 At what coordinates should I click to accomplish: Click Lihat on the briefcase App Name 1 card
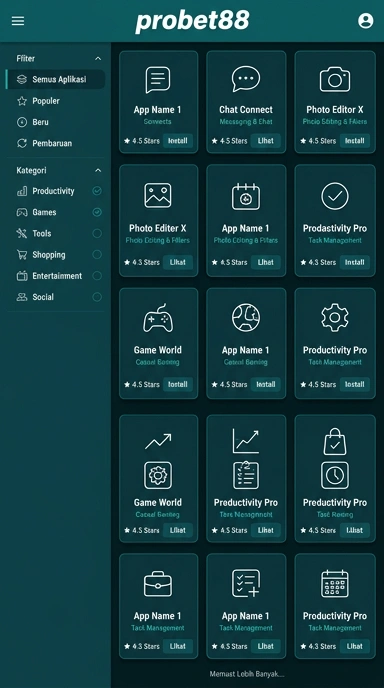pyautogui.click(x=178, y=646)
